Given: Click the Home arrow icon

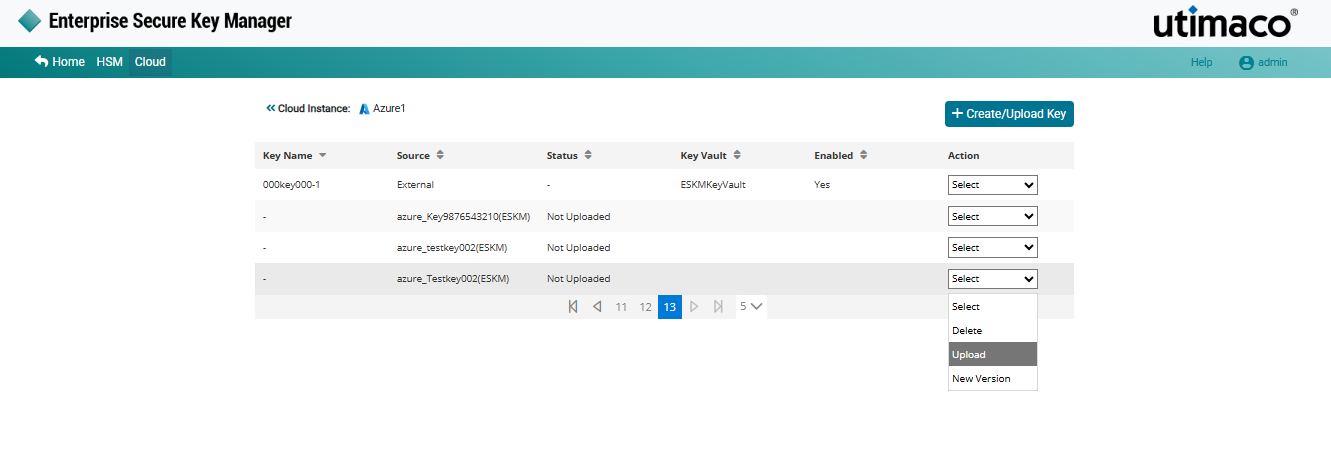Looking at the screenshot, I should 42,62.
